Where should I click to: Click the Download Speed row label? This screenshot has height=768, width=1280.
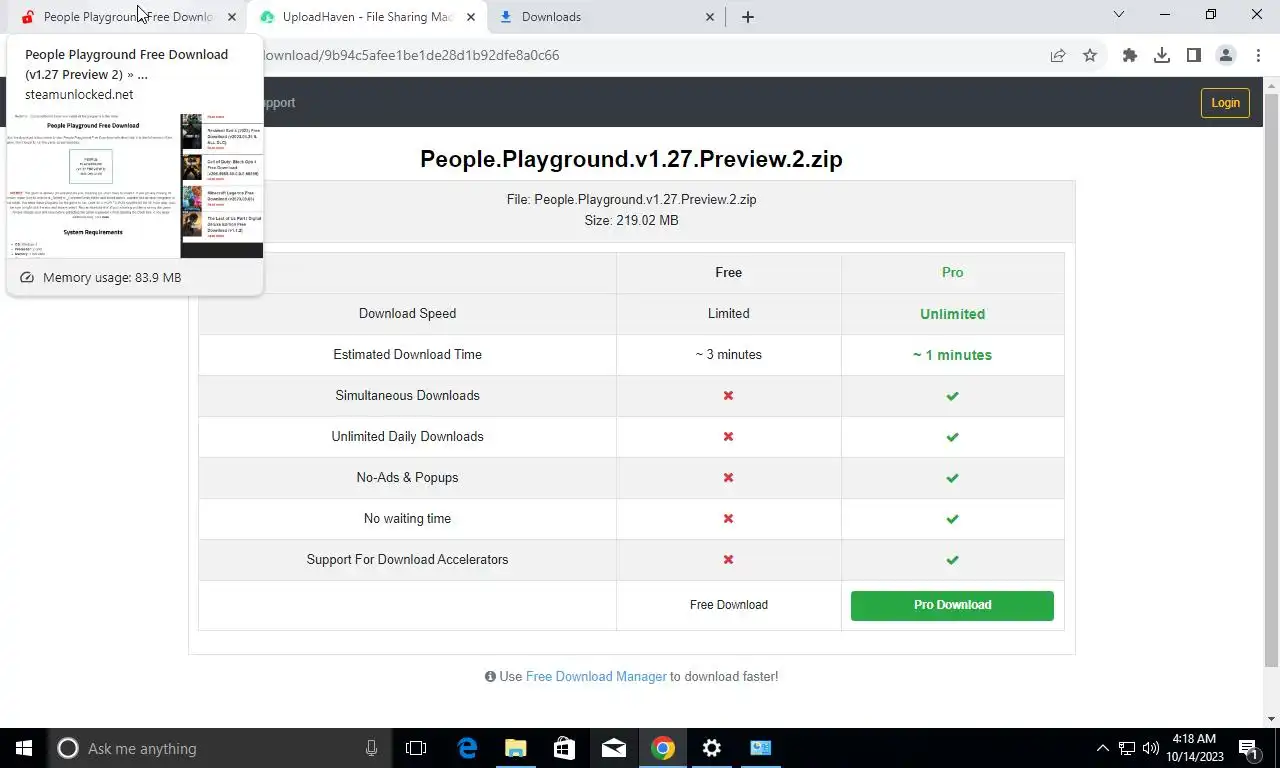407,314
